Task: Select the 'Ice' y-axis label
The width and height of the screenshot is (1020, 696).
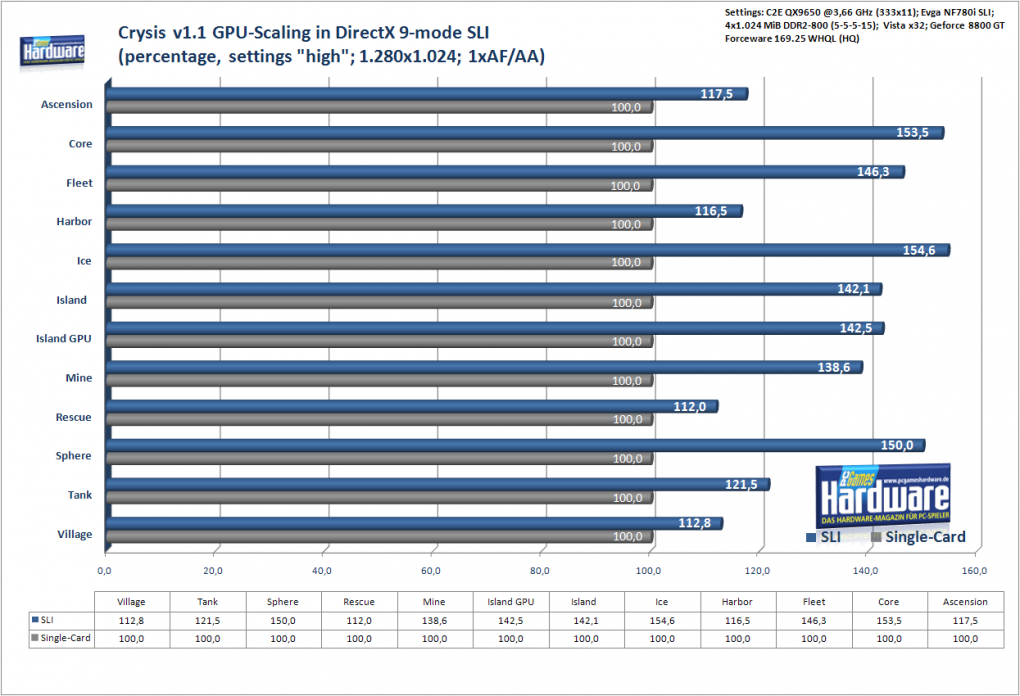Action: click(84, 261)
